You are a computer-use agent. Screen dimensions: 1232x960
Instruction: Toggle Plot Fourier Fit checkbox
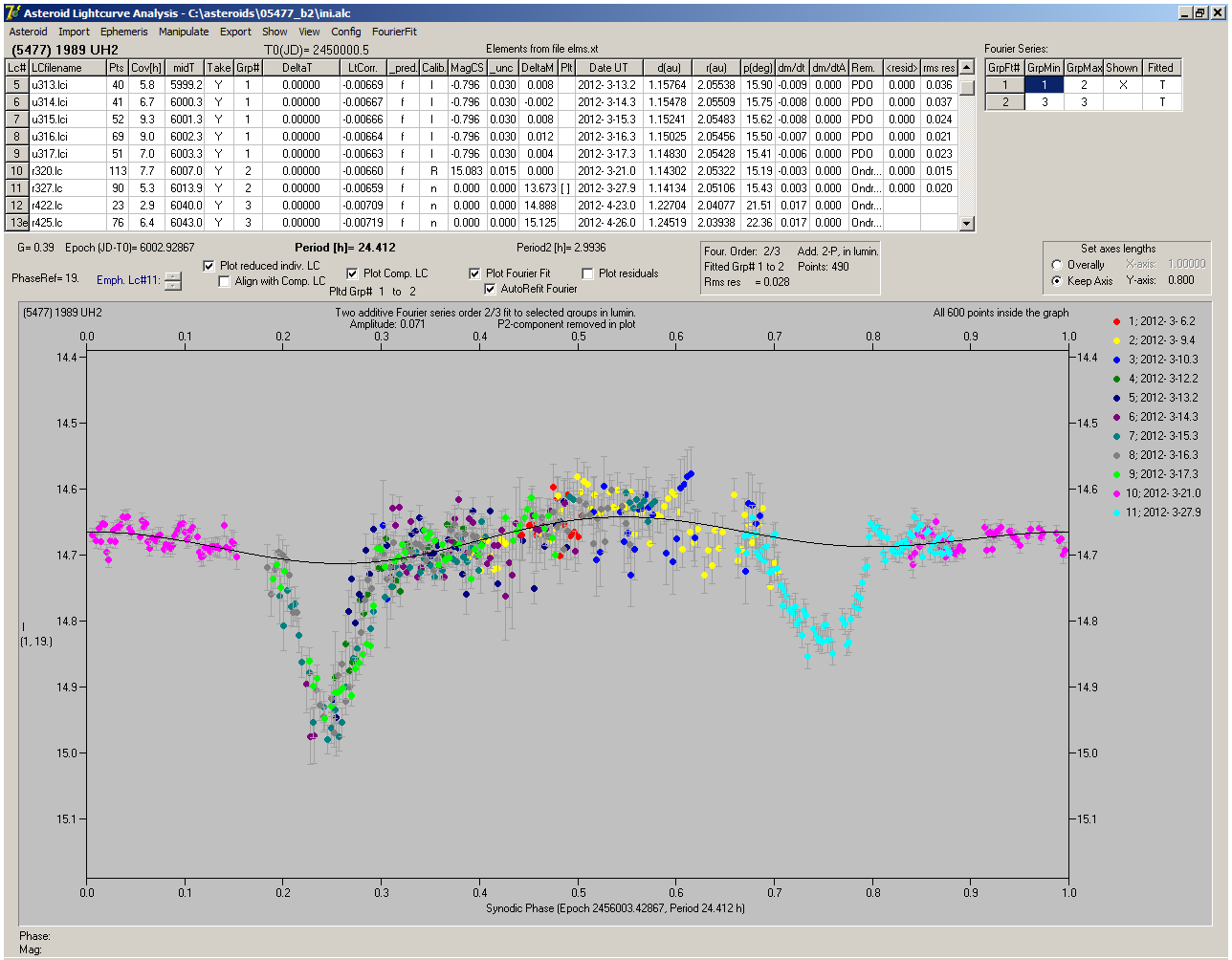[474, 273]
